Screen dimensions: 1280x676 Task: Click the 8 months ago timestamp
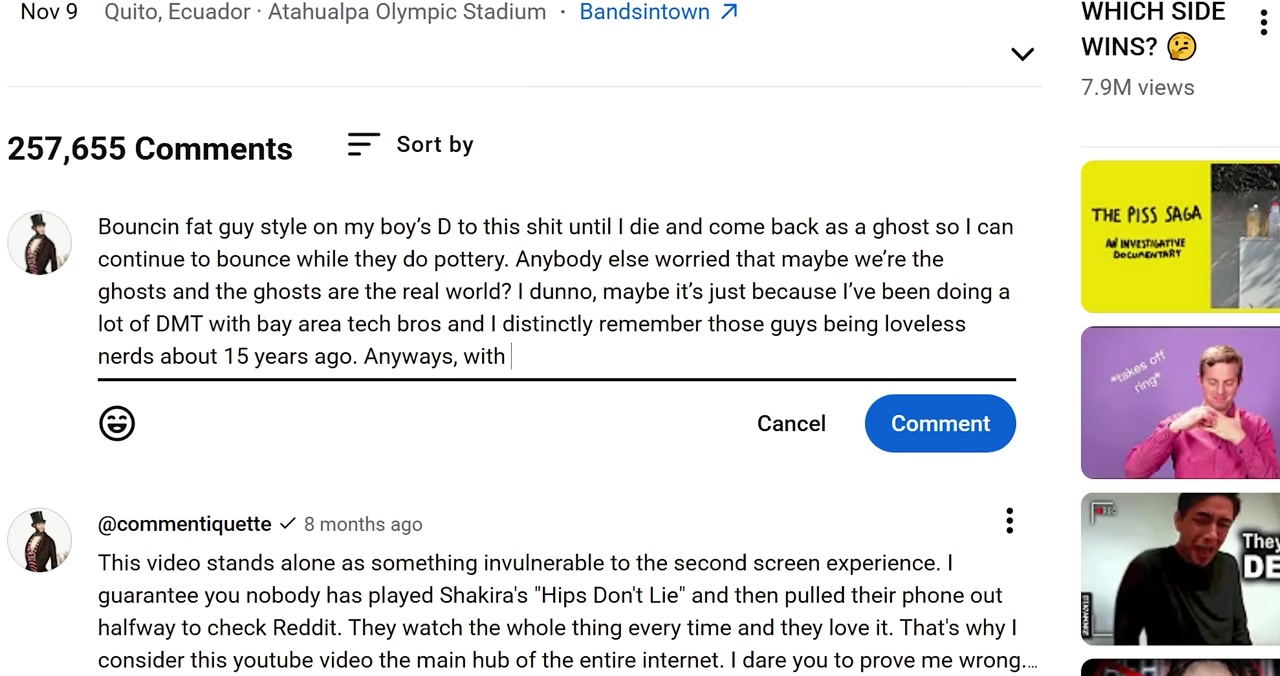point(363,524)
